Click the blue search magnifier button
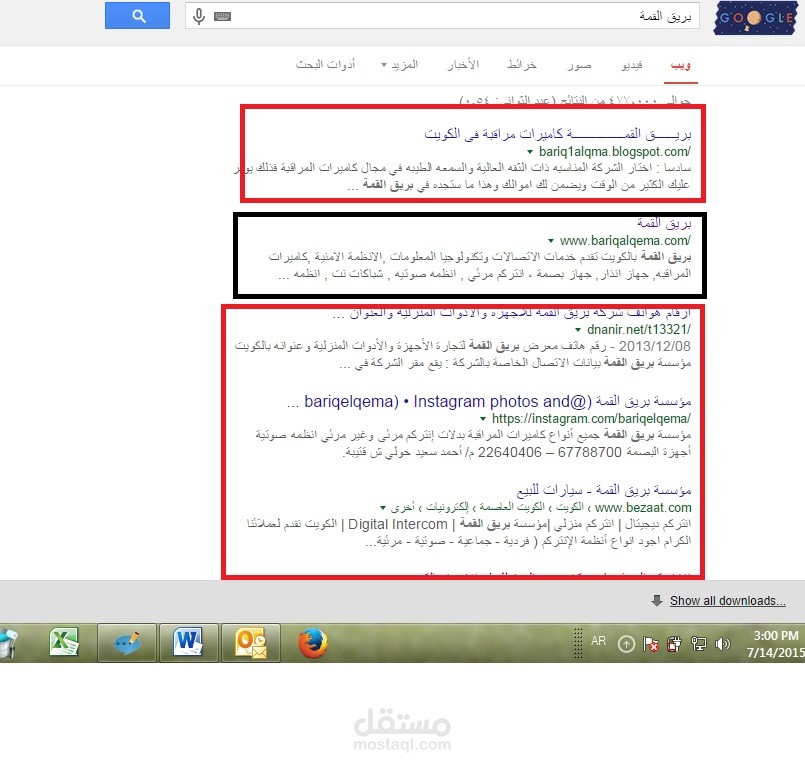 point(137,15)
